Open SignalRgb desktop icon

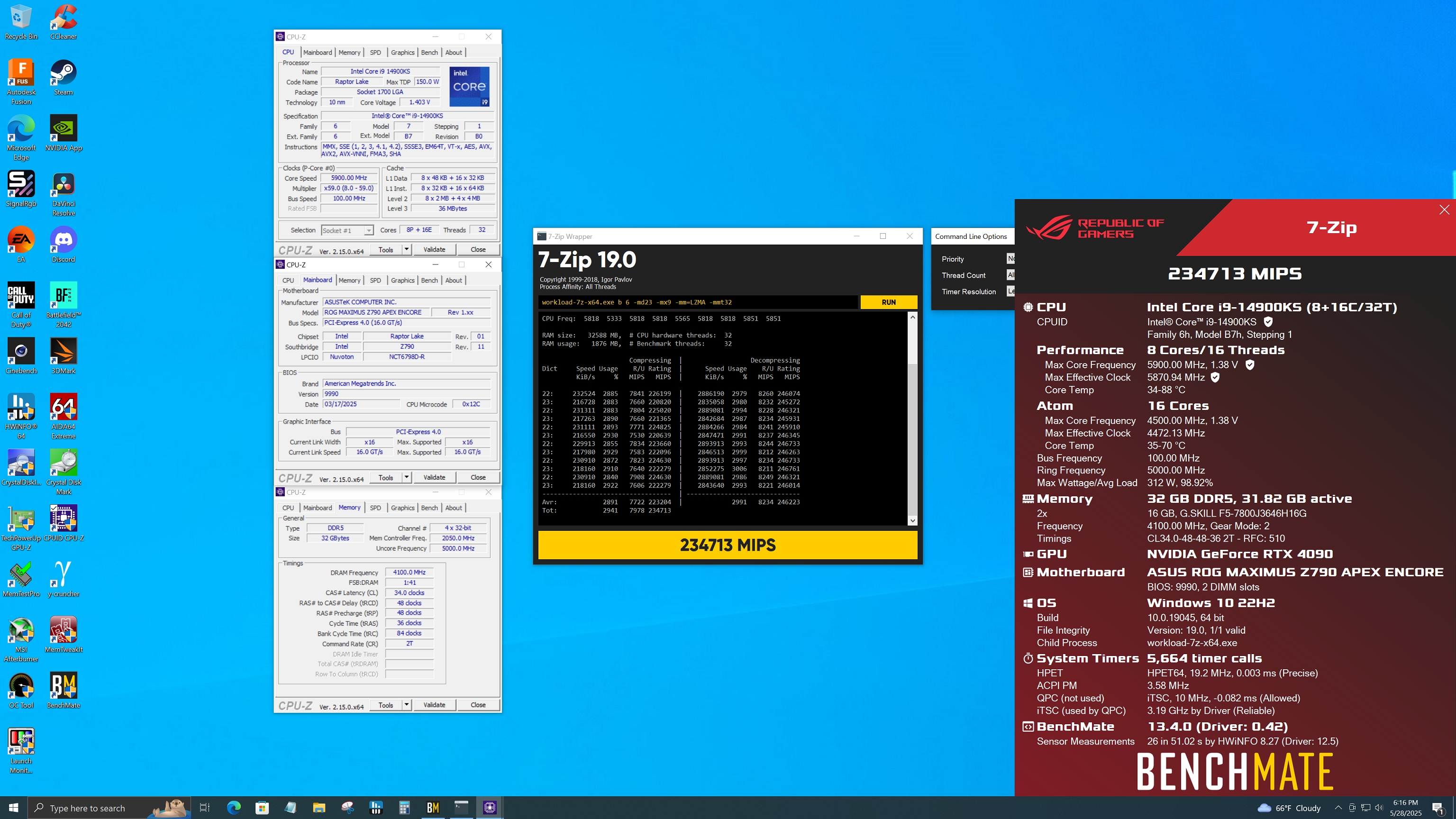21,190
